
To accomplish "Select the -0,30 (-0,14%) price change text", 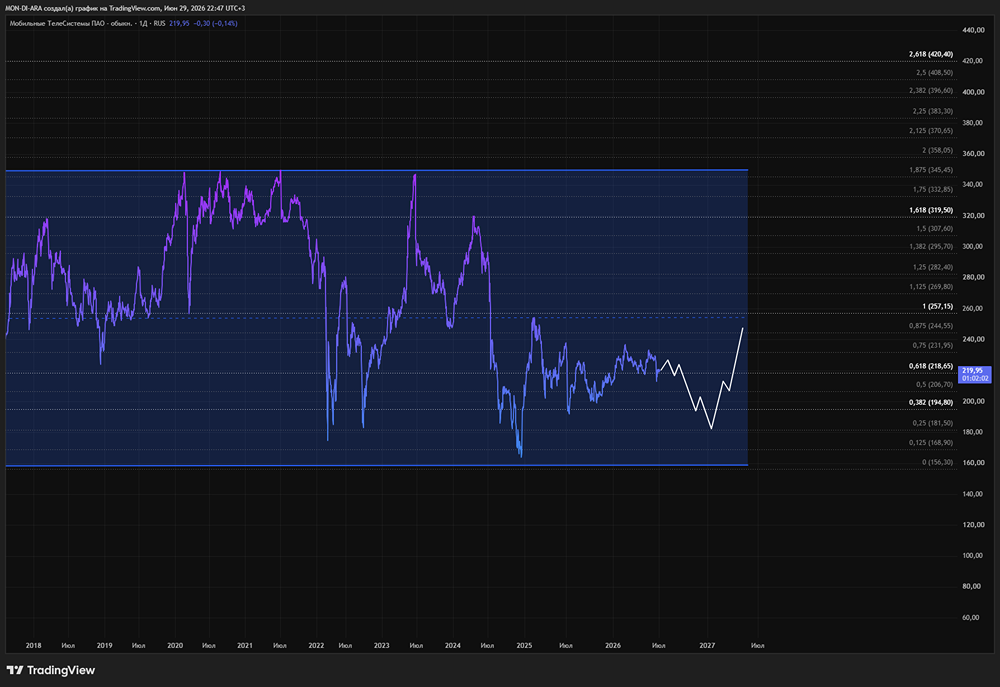I will coord(216,24).
